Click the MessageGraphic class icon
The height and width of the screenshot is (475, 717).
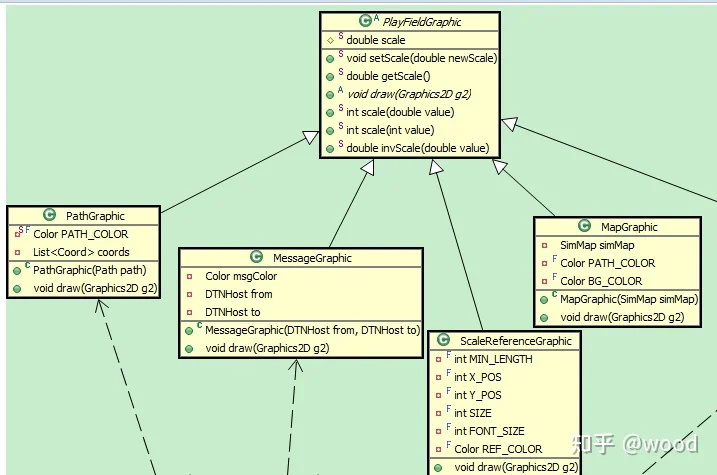coord(257,257)
